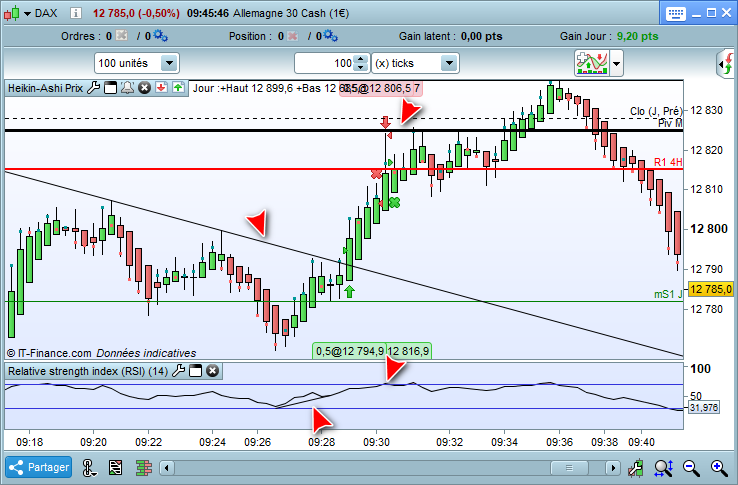This screenshot has height=485, width=738.
Task: Expand the side panel at right edge
Action: [x=726, y=63]
